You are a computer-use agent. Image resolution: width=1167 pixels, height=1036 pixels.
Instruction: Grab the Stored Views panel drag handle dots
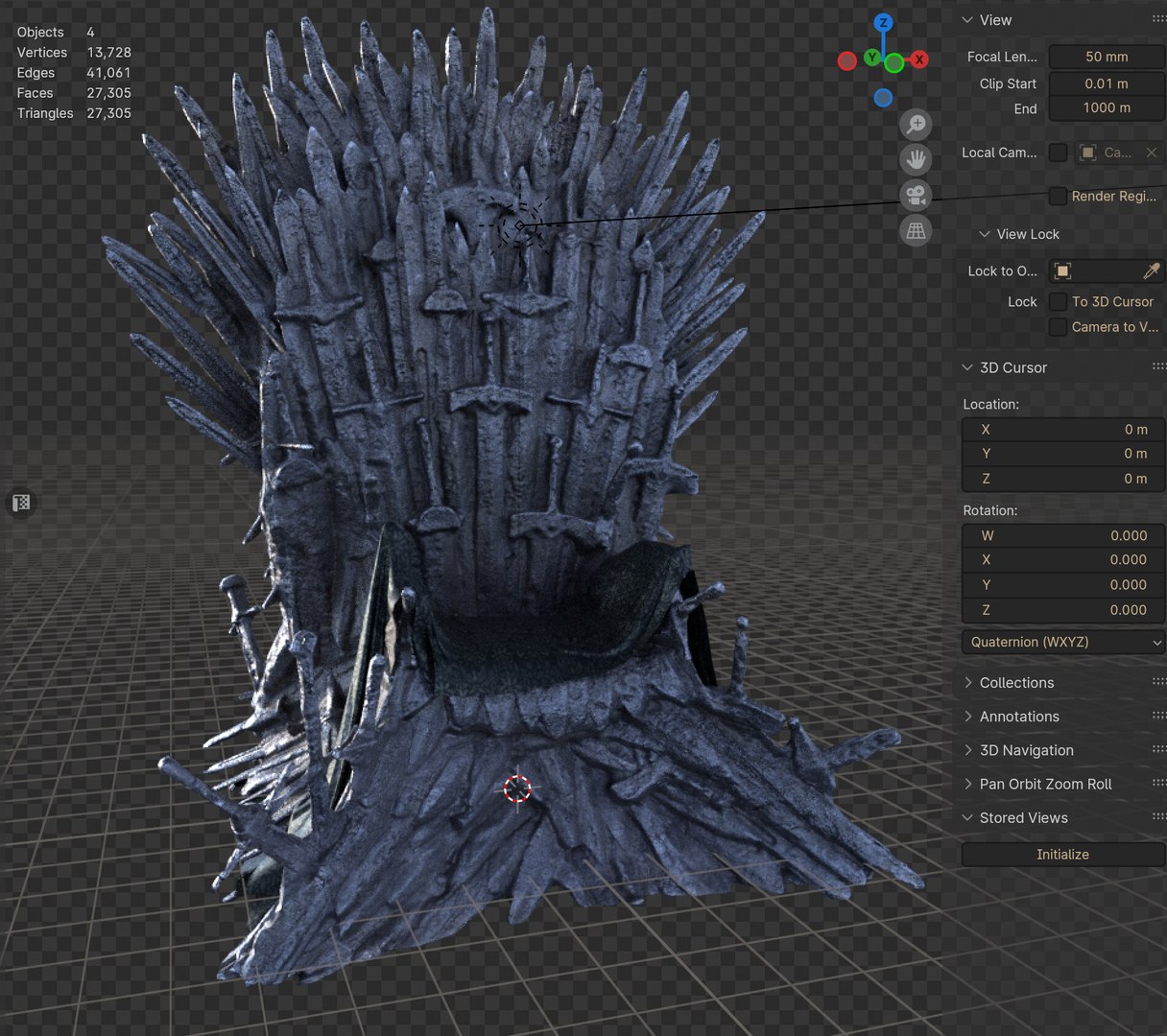tap(1158, 816)
